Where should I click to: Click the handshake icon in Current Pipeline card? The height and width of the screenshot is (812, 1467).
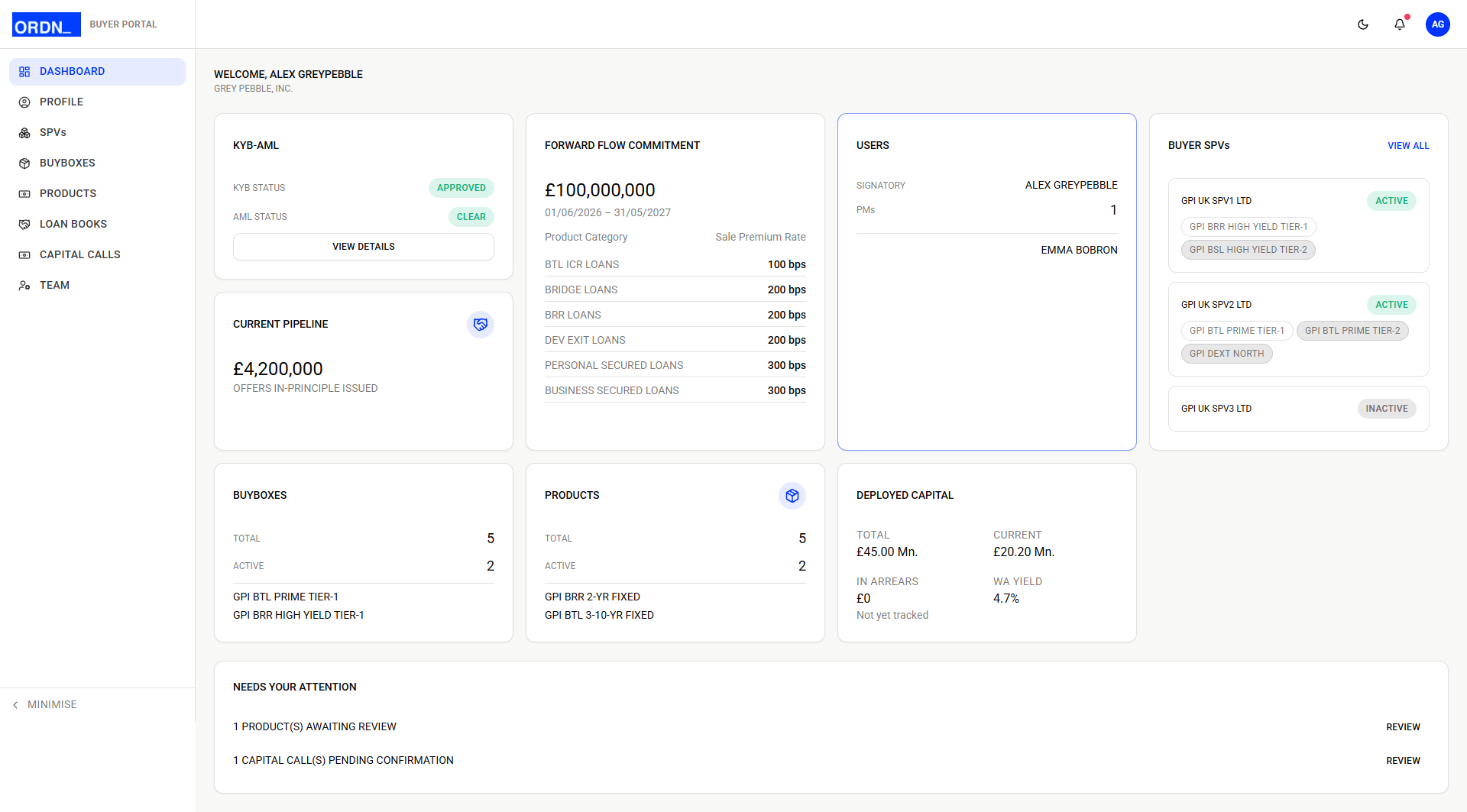[481, 325]
